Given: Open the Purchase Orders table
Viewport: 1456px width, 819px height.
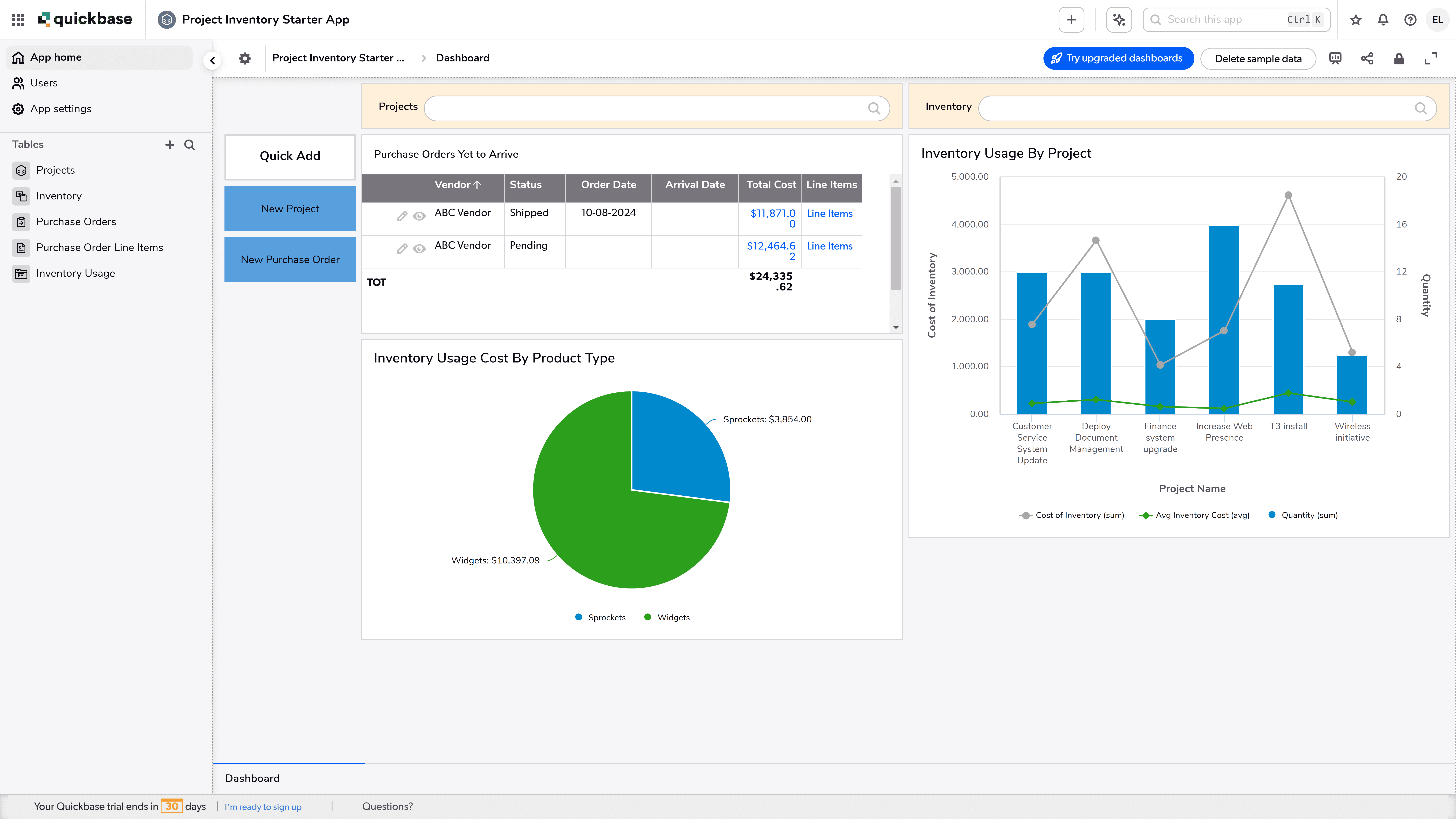Looking at the screenshot, I should 76,222.
